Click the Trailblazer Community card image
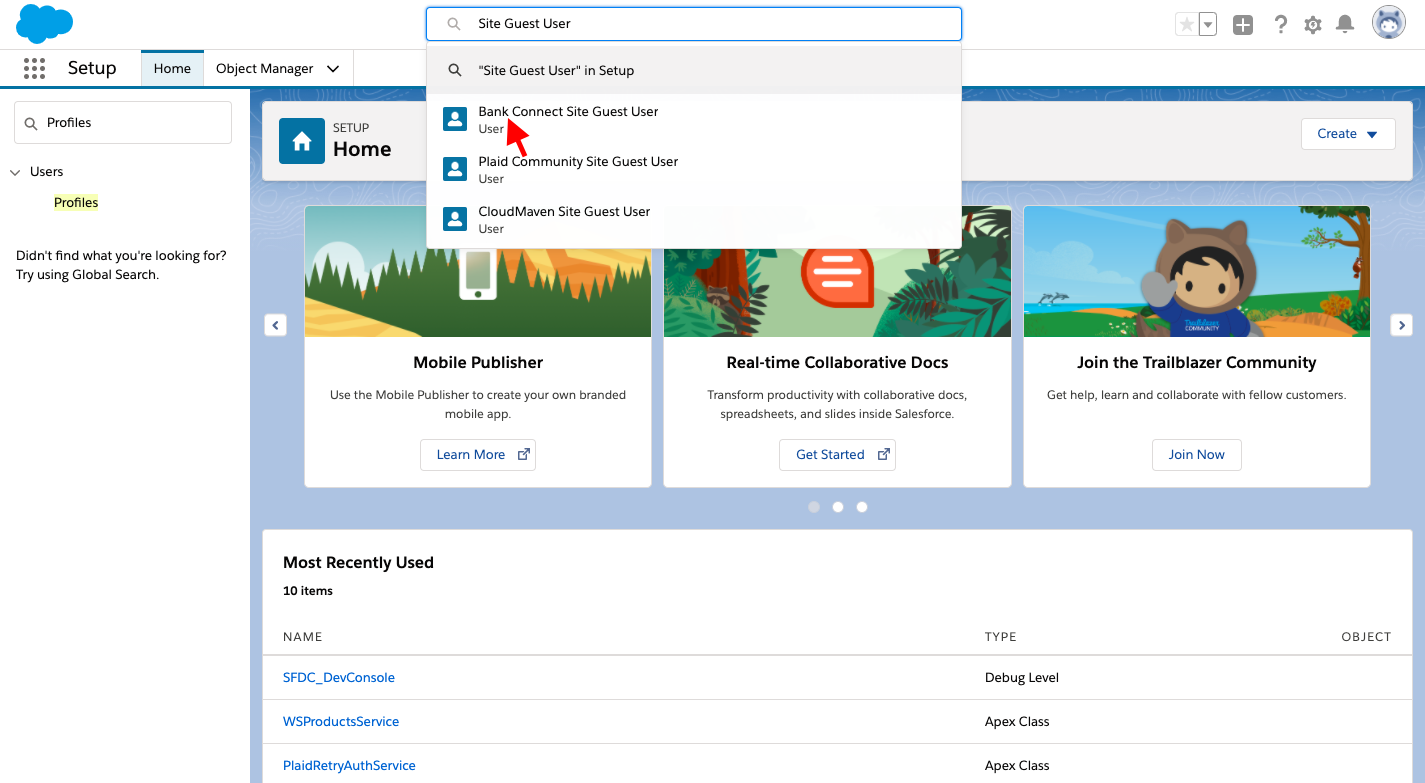The image size is (1425, 783). 1197,271
